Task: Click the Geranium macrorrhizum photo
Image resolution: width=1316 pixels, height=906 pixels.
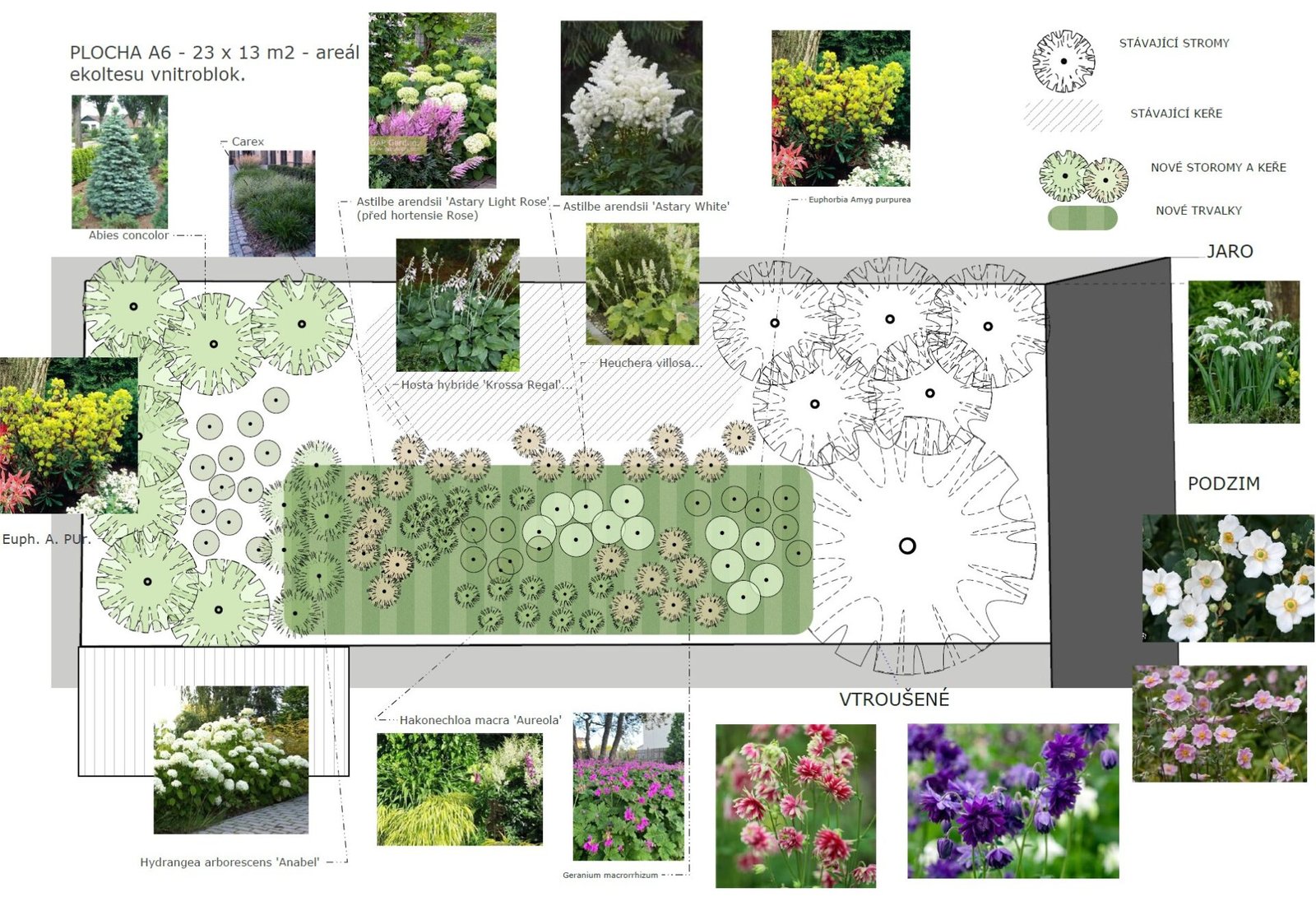Action: click(x=628, y=787)
